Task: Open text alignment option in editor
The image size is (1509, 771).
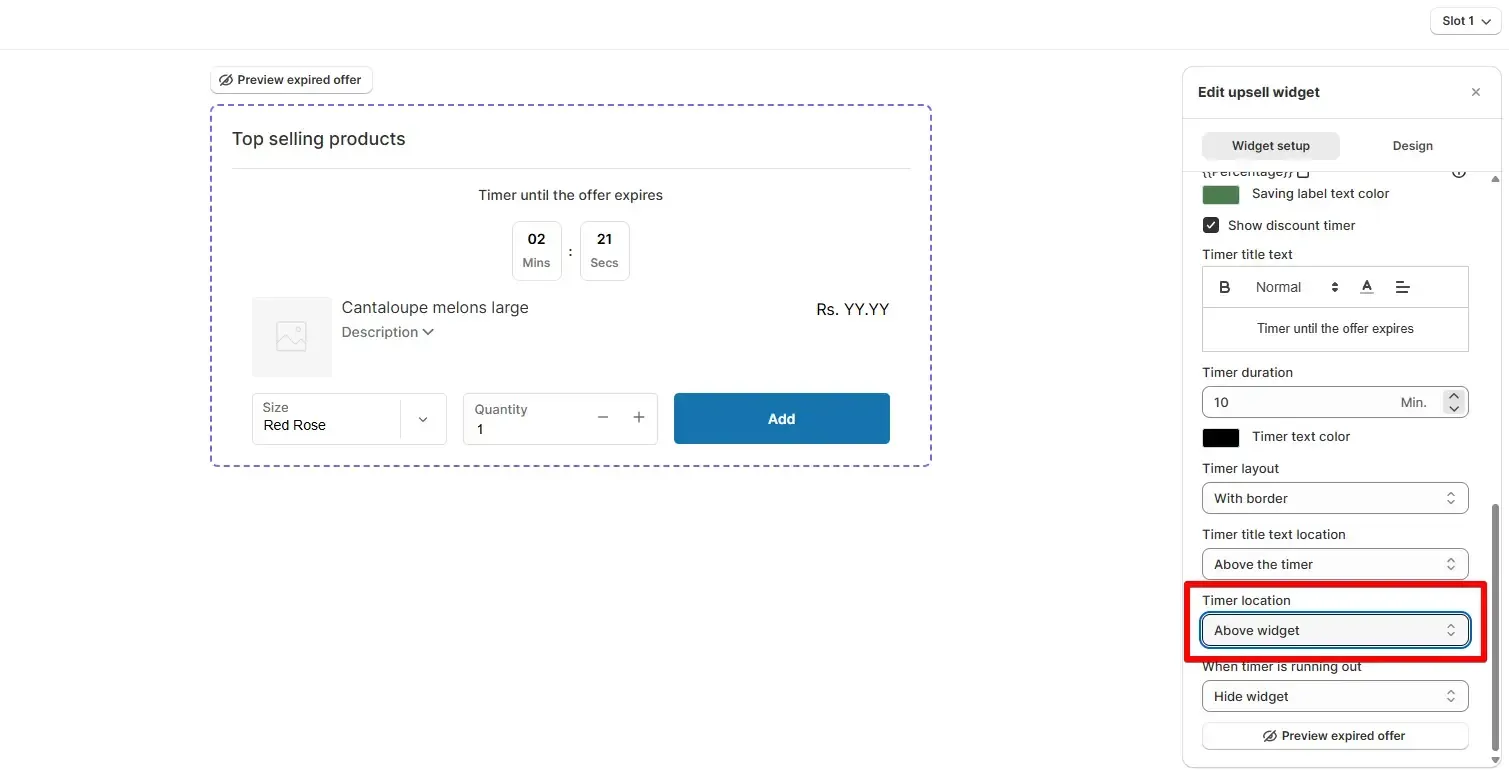Action: point(1402,287)
